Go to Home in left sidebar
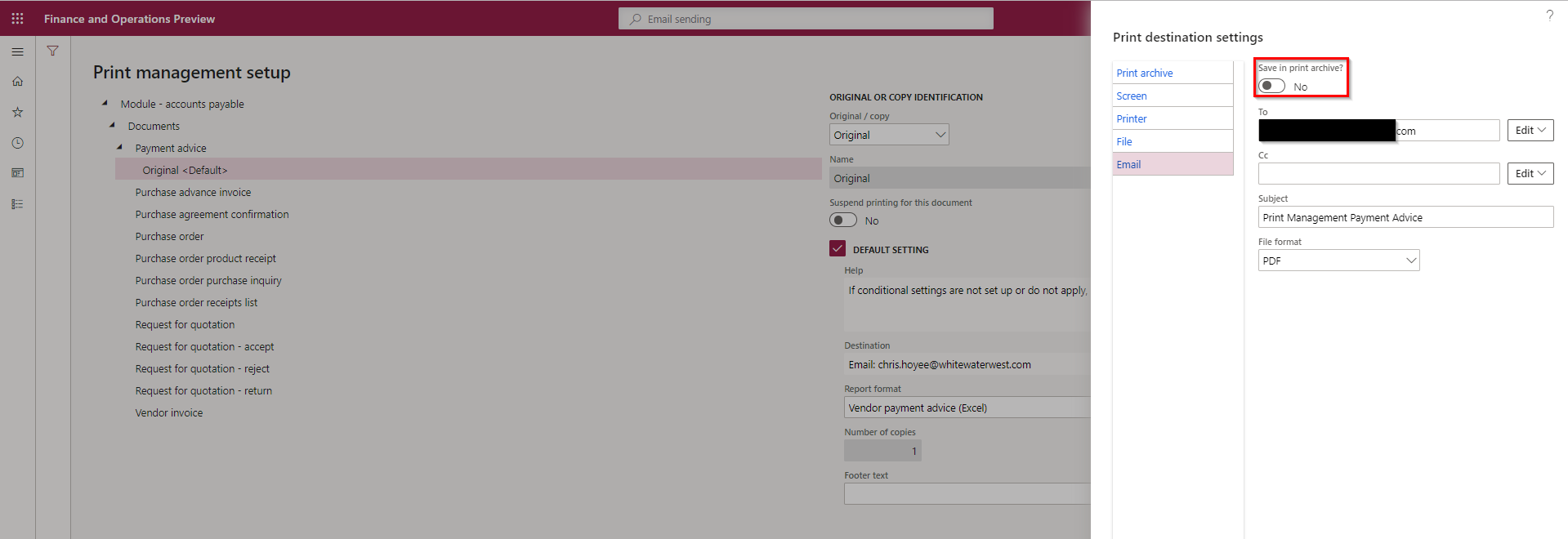The width and height of the screenshot is (1568, 539). (17, 82)
